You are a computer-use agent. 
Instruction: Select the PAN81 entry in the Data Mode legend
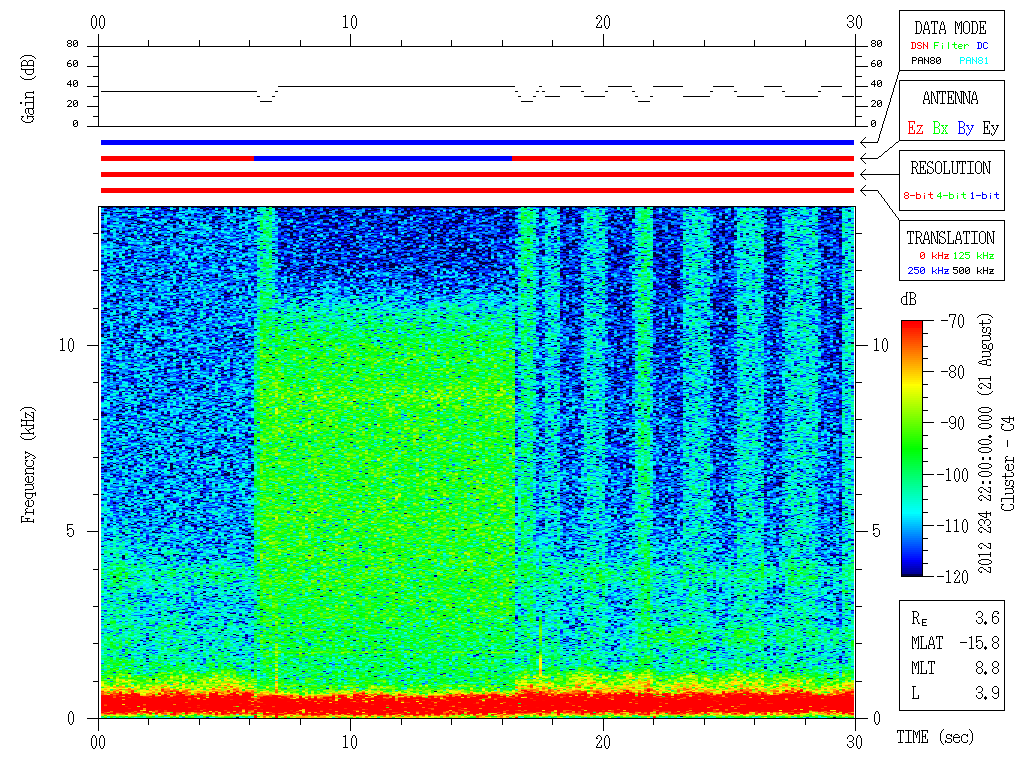pyautogui.click(x=974, y=61)
